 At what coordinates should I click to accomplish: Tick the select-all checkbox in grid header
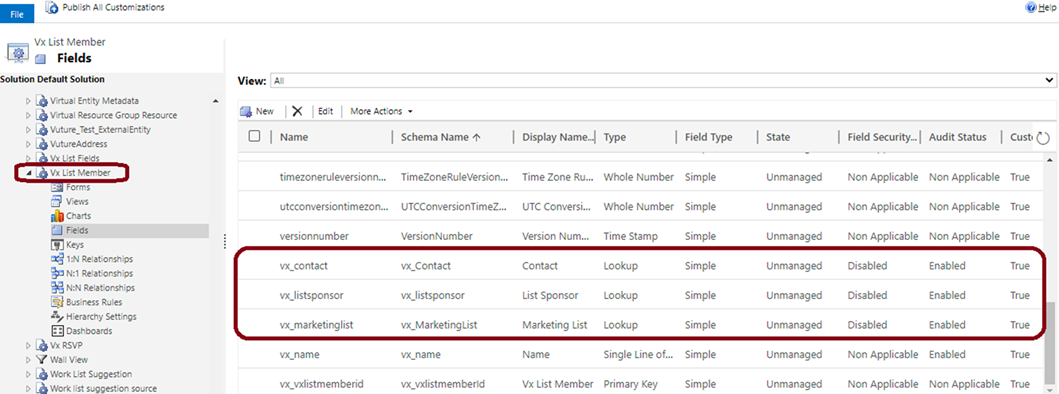point(255,137)
